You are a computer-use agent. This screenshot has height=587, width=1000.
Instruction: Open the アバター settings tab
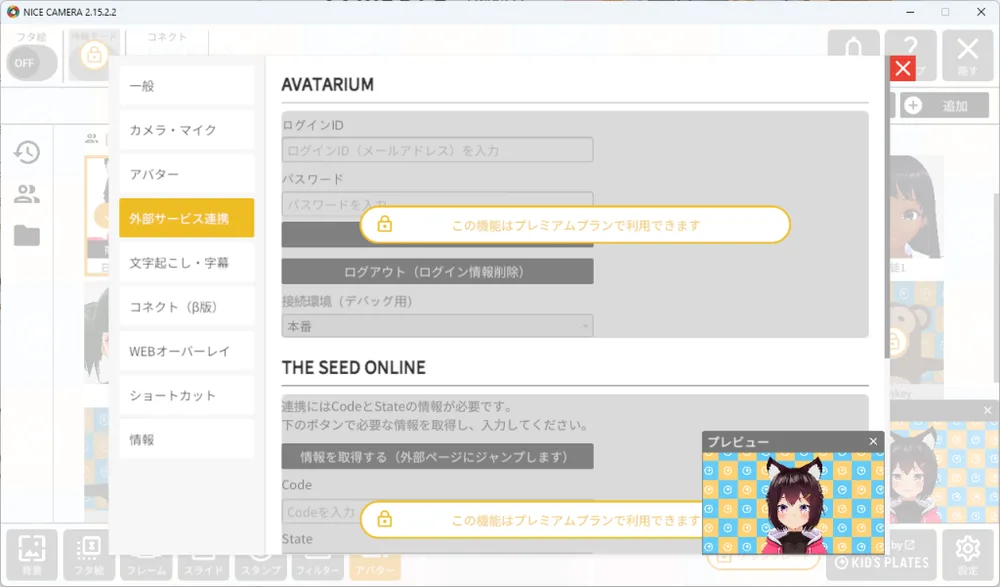point(186,174)
